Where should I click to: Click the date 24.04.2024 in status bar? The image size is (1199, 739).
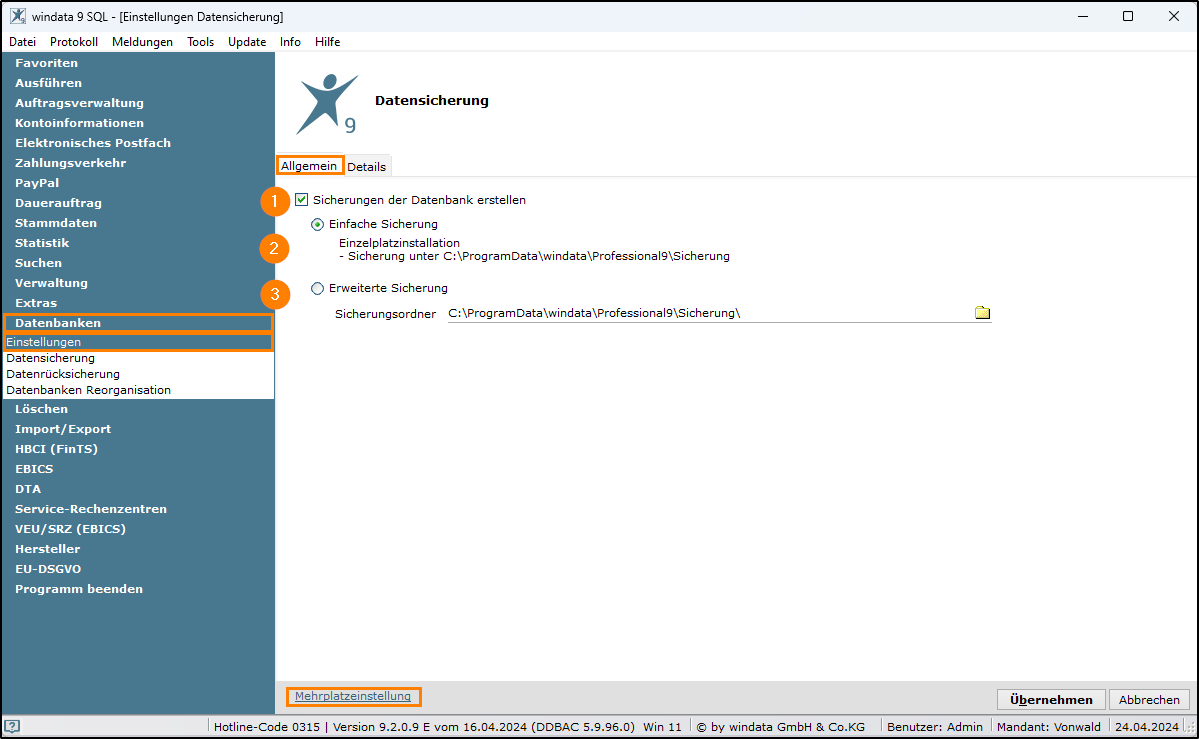coord(1146,727)
